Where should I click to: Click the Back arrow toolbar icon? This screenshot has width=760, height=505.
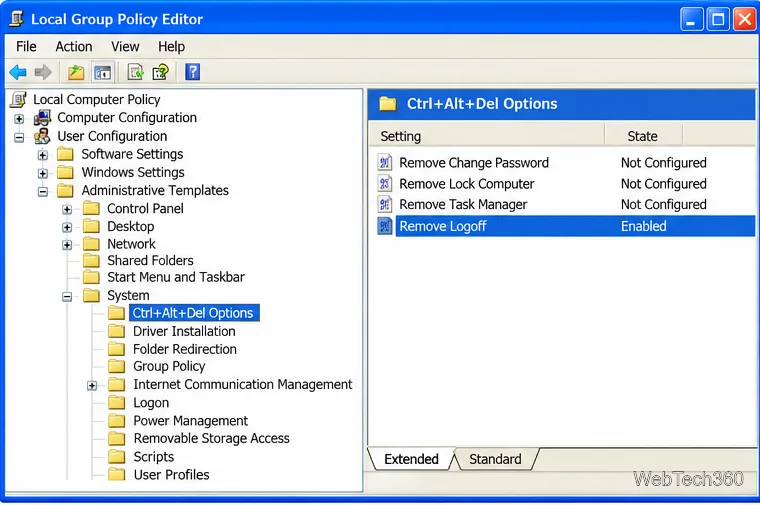tap(18, 73)
